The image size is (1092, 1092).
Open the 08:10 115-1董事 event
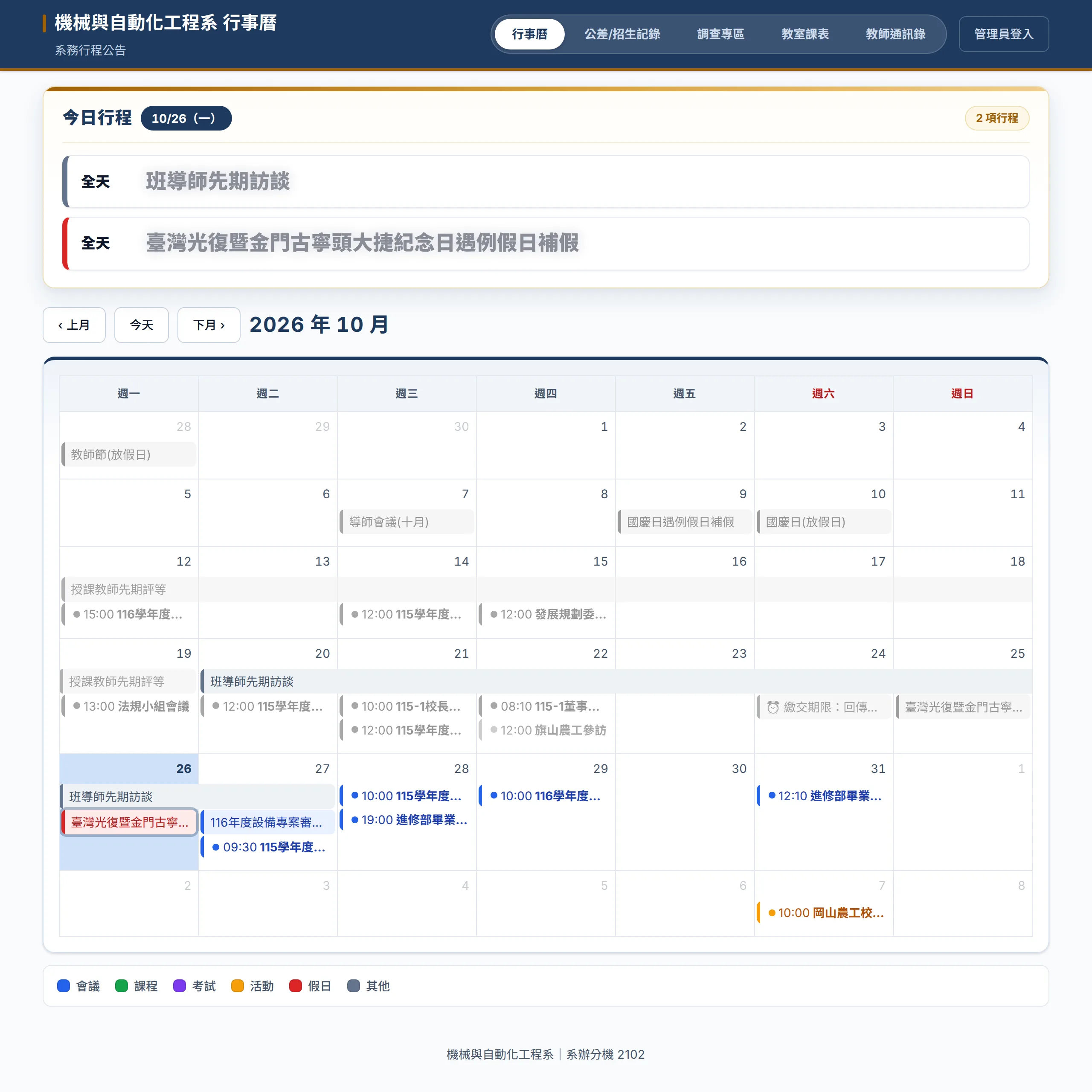[x=546, y=706]
